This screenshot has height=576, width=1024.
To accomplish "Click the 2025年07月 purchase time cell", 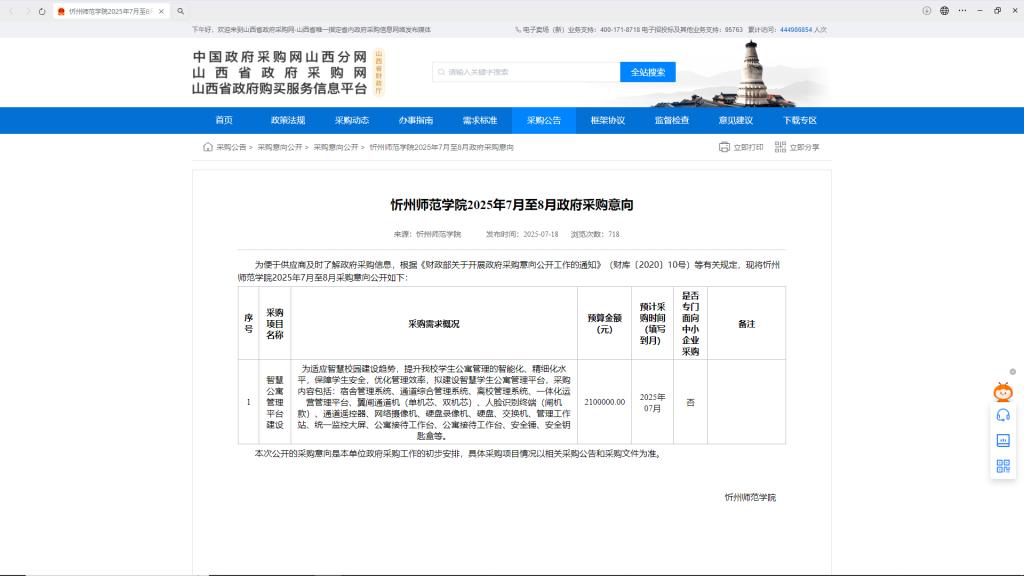I will coord(652,402).
